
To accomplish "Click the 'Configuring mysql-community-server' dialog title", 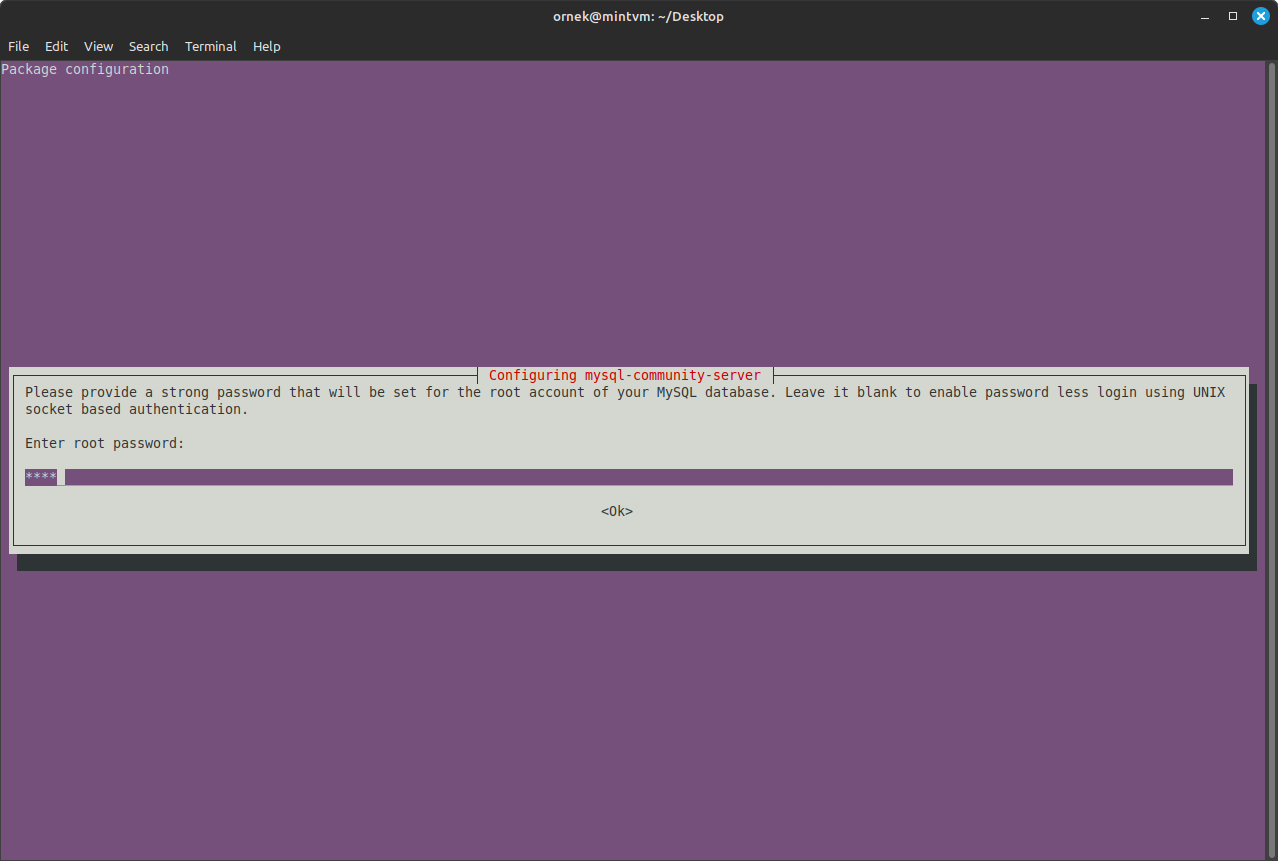I will 625,375.
